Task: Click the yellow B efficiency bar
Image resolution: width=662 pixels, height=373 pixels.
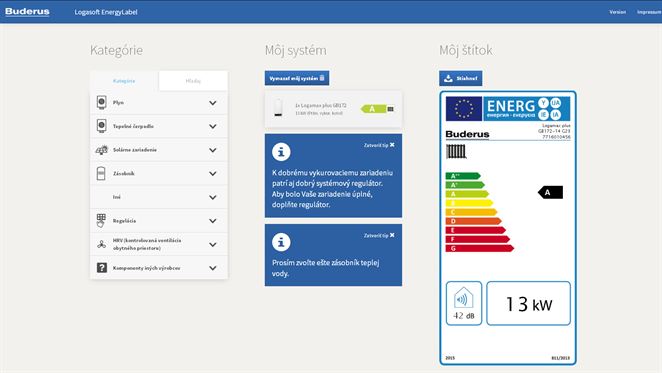Action: pyautogui.click(x=469, y=203)
